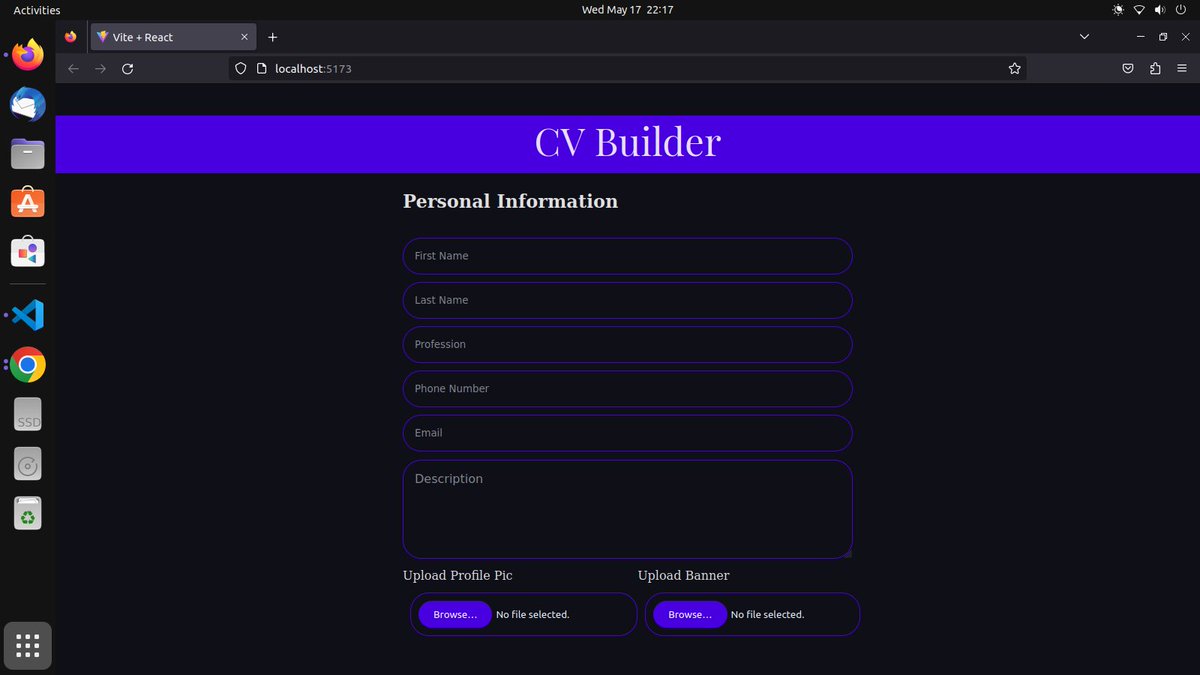Focus the Profession field
The width and height of the screenshot is (1200, 675).
627,344
